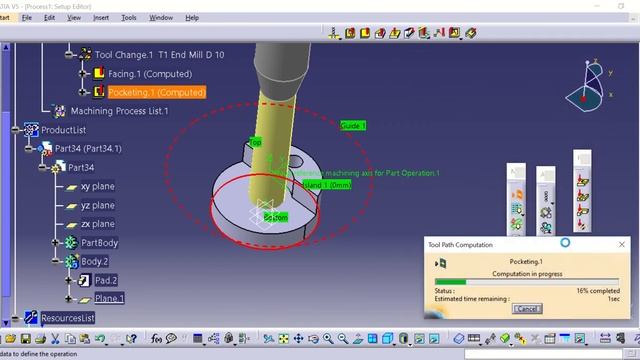The height and width of the screenshot is (360, 640).
Task: Click the orange tool path replay icon
Action: tap(517, 194)
